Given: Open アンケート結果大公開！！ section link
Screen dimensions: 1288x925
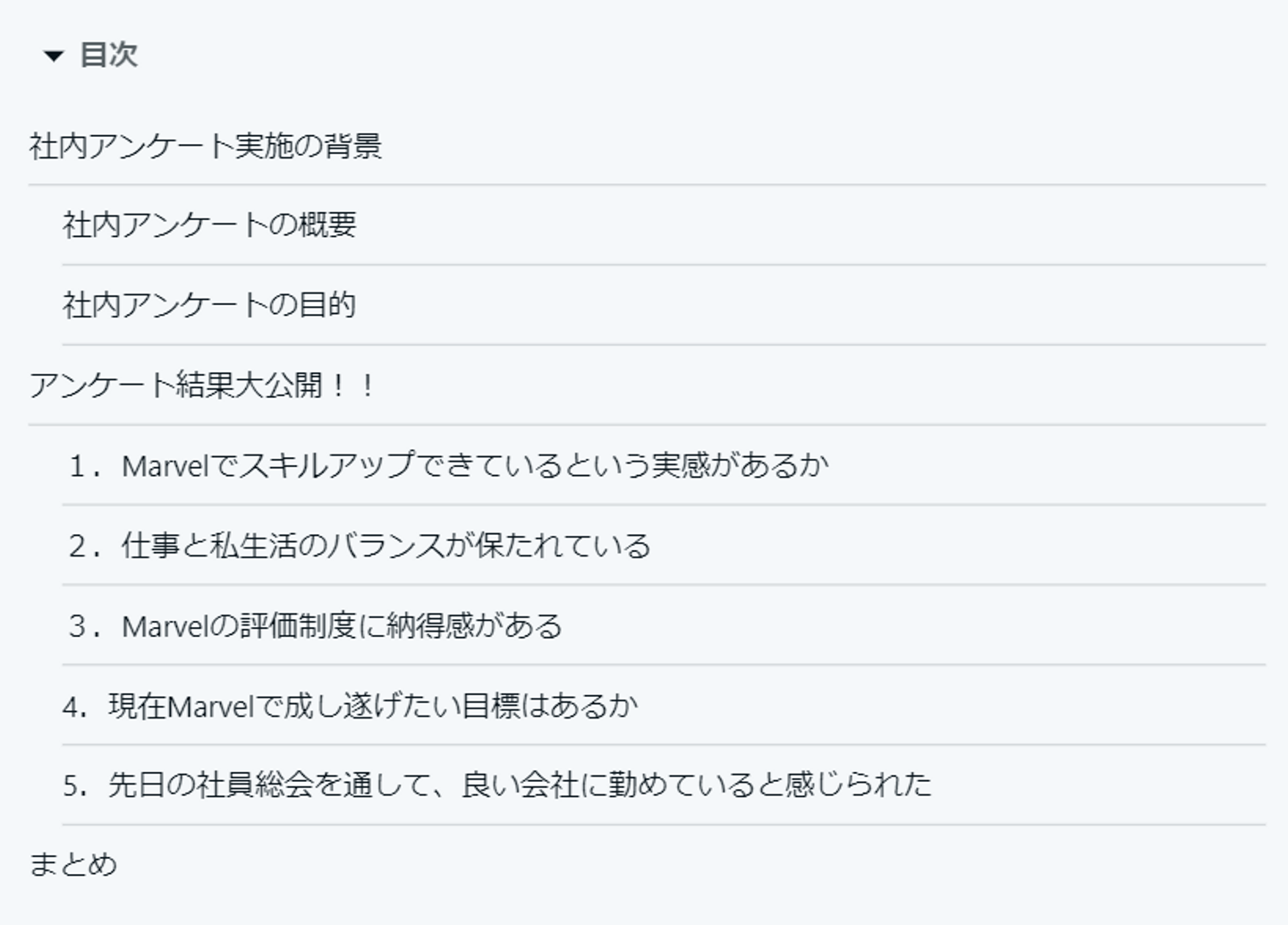Looking at the screenshot, I should pyautogui.click(x=202, y=386).
